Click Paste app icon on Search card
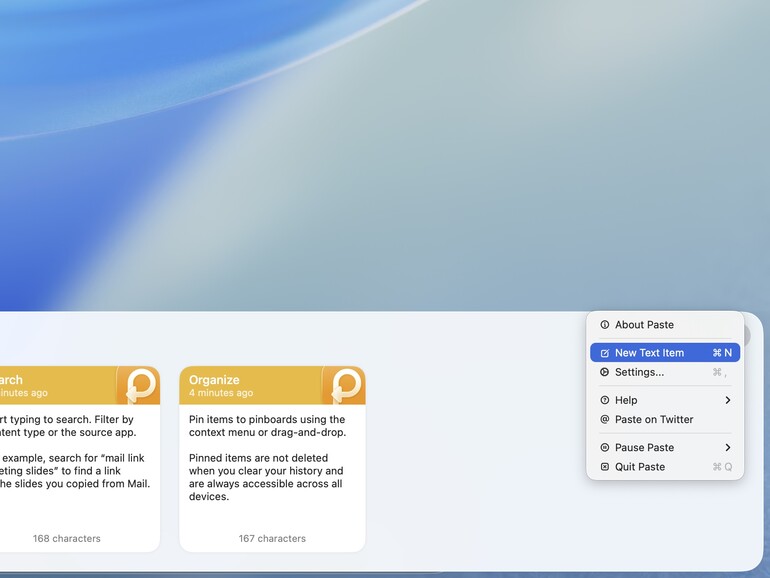Viewport: 770px width, 578px height. [x=139, y=385]
